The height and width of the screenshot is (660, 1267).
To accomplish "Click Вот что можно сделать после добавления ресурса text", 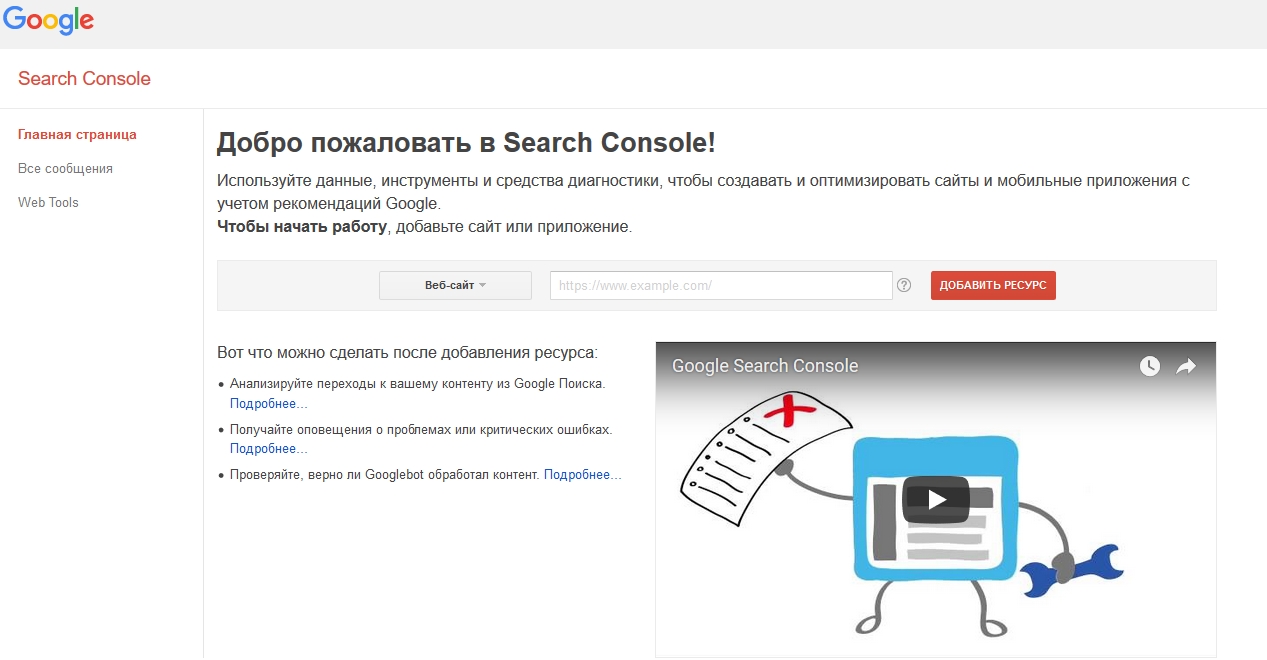I will (x=407, y=353).
